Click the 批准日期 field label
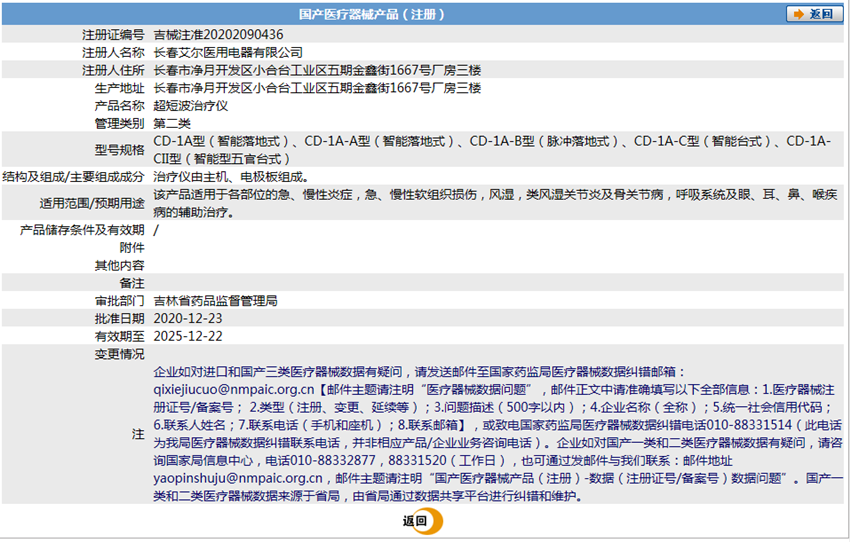Image resolution: width=850 pixels, height=542 pixels. point(119,319)
